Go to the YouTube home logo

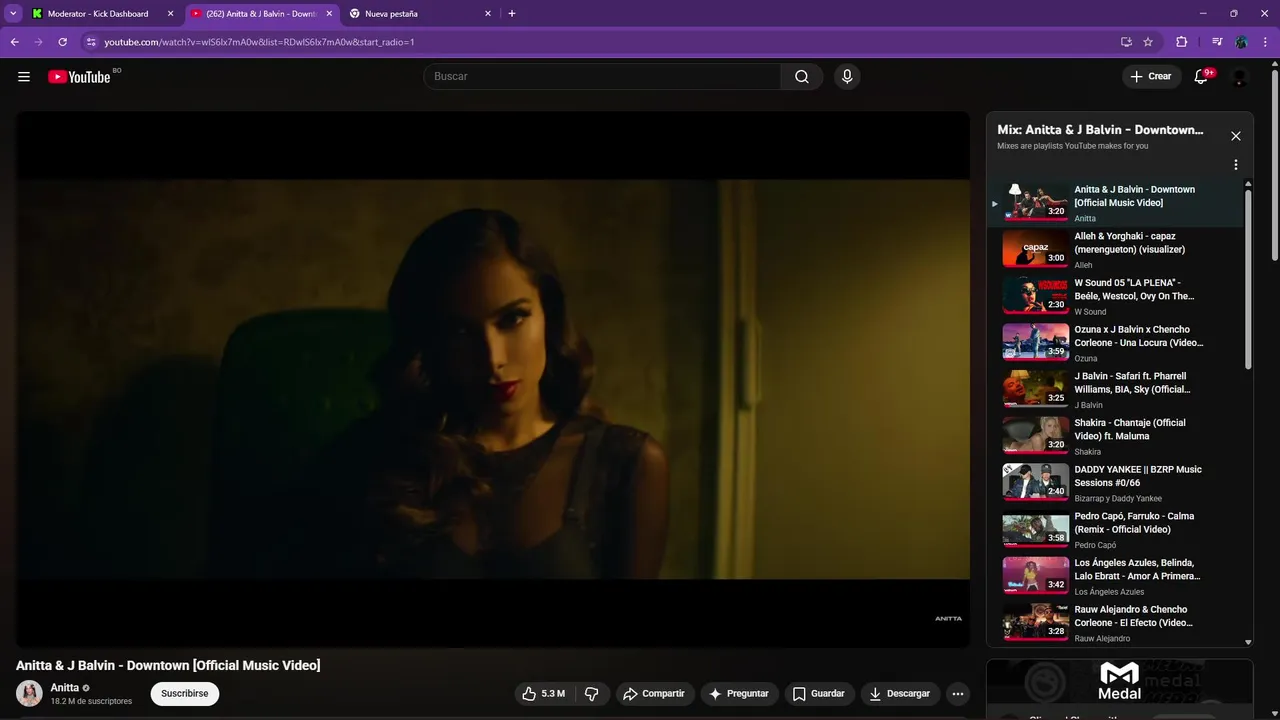click(79, 77)
